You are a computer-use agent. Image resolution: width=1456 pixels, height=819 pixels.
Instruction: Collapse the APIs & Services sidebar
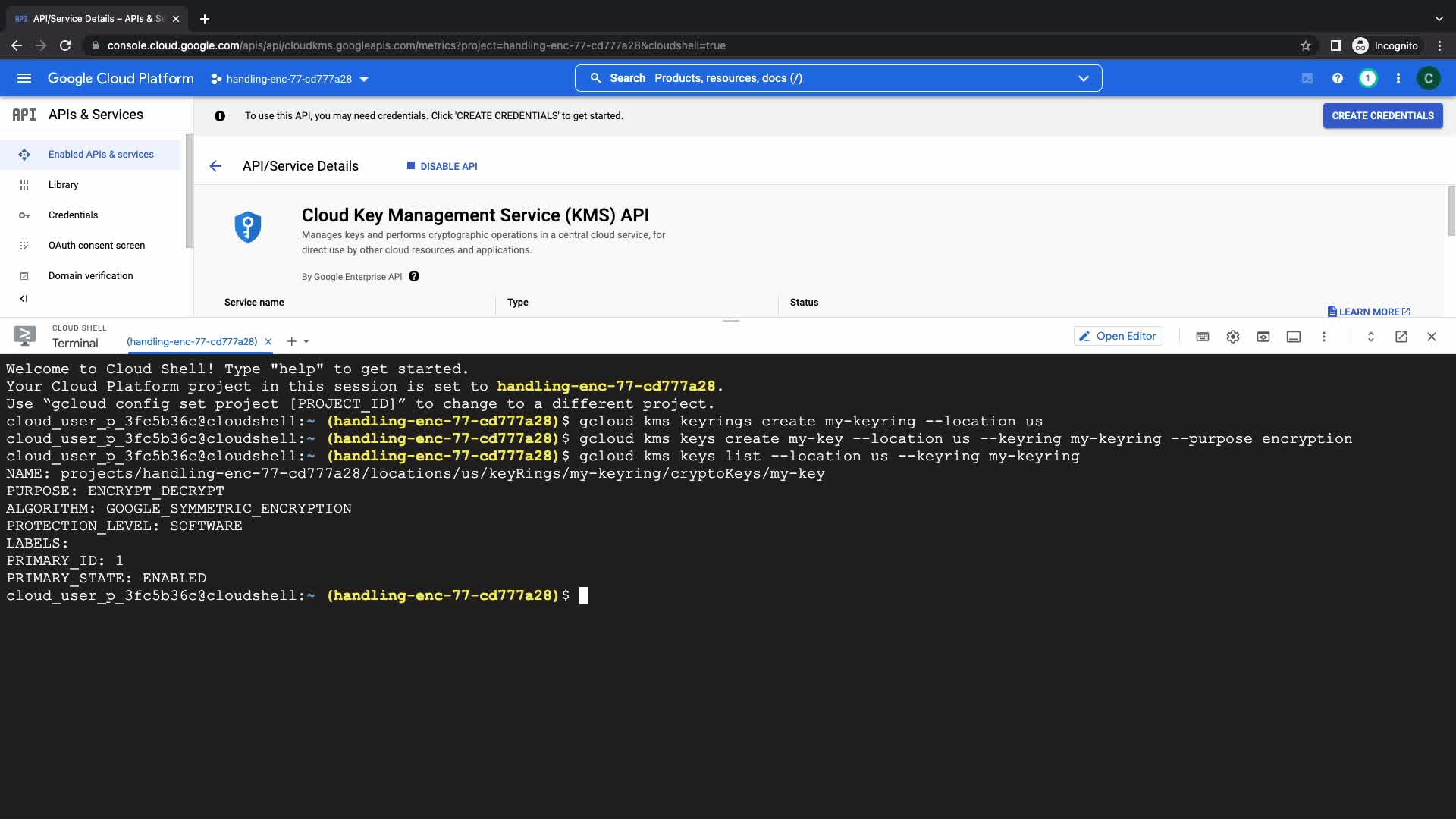tap(24, 299)
